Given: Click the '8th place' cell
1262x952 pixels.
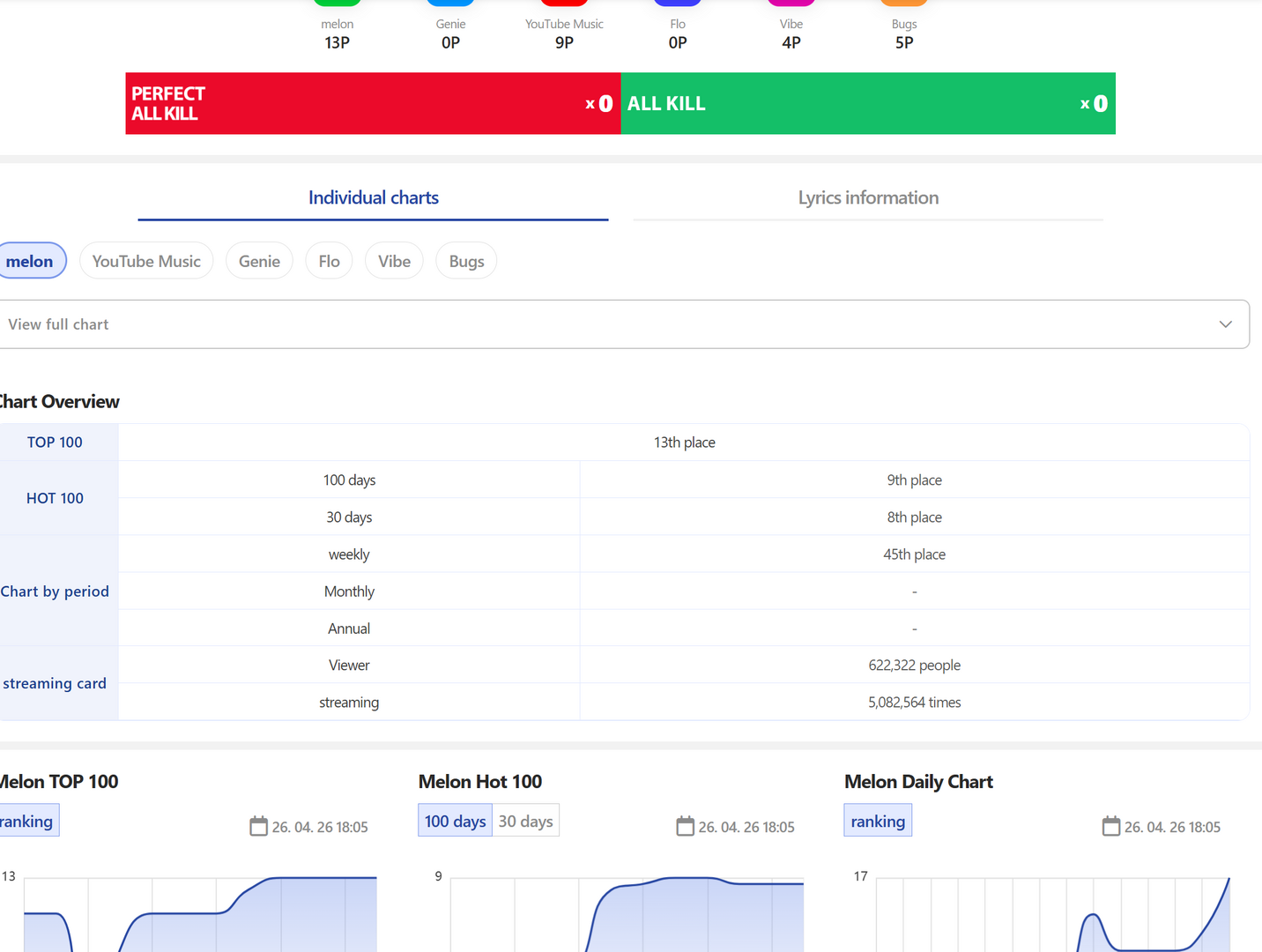Looking at the screenshot, I should click(x=915, y=517).
